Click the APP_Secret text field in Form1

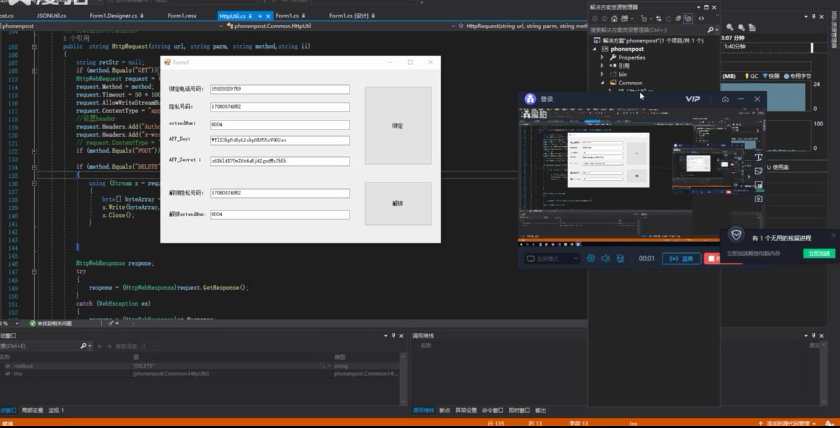pos(280,161)
